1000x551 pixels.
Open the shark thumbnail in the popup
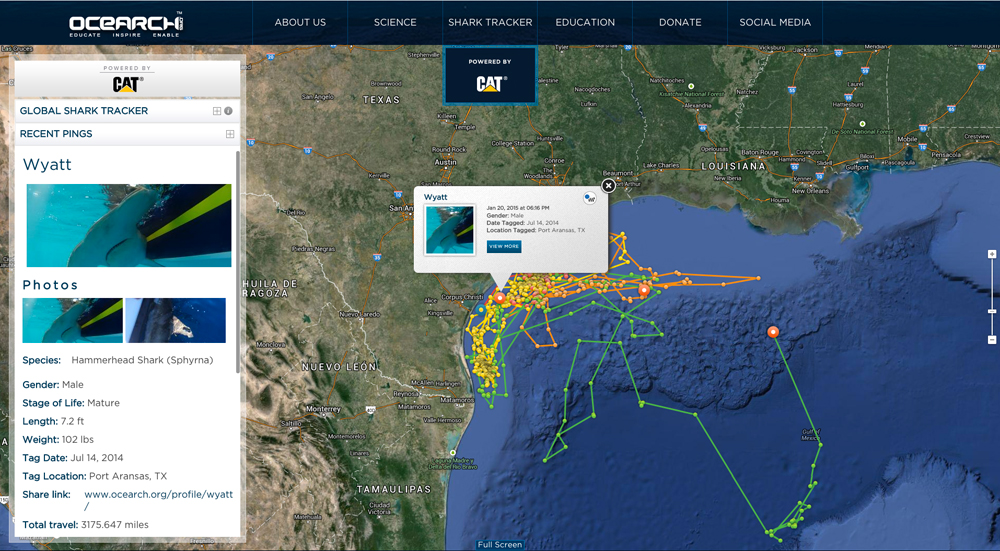450,230
